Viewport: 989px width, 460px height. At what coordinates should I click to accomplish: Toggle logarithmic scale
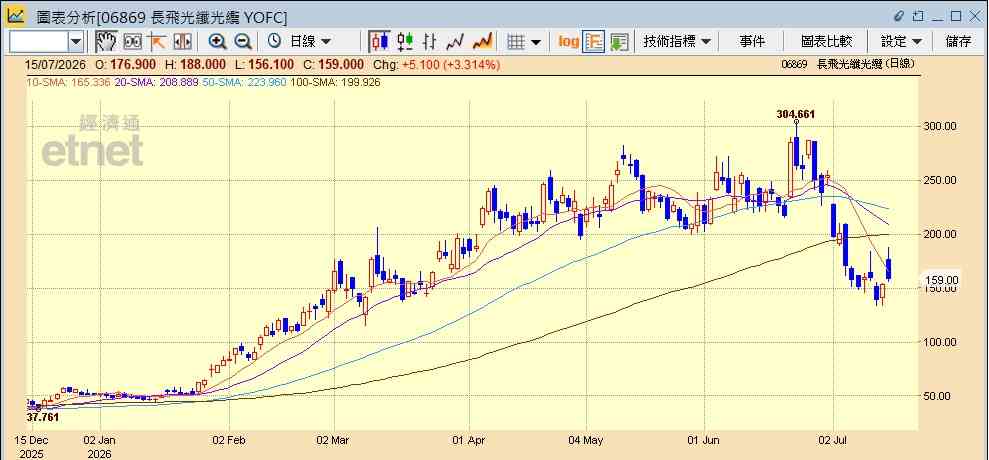point(568,42)
